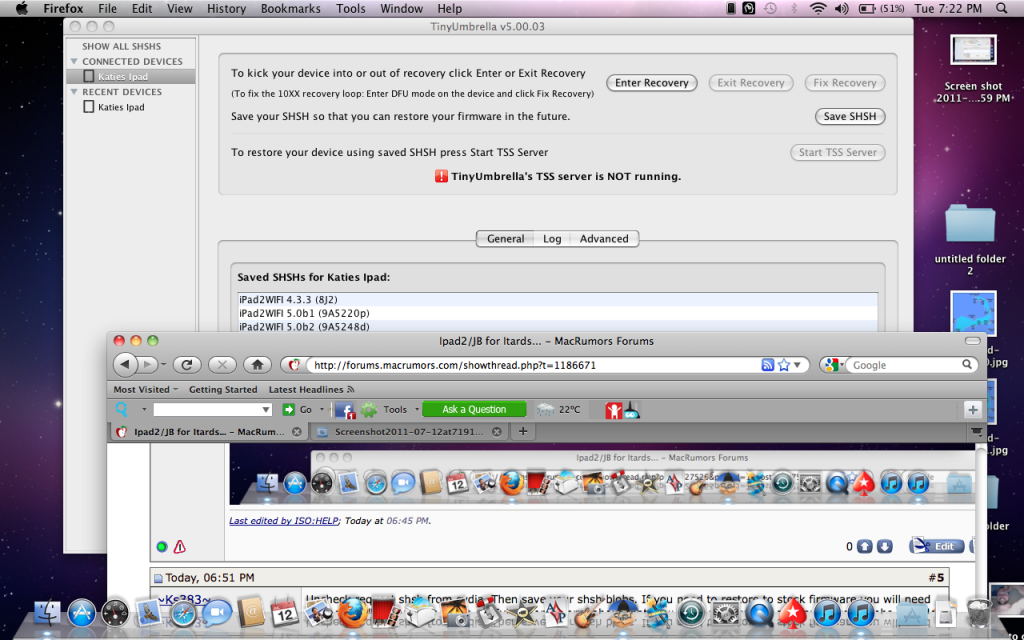Click the Facebook icon in the add-on toolbar
The width and height of the screenshot is (1024, 640).
click(345, 410)
